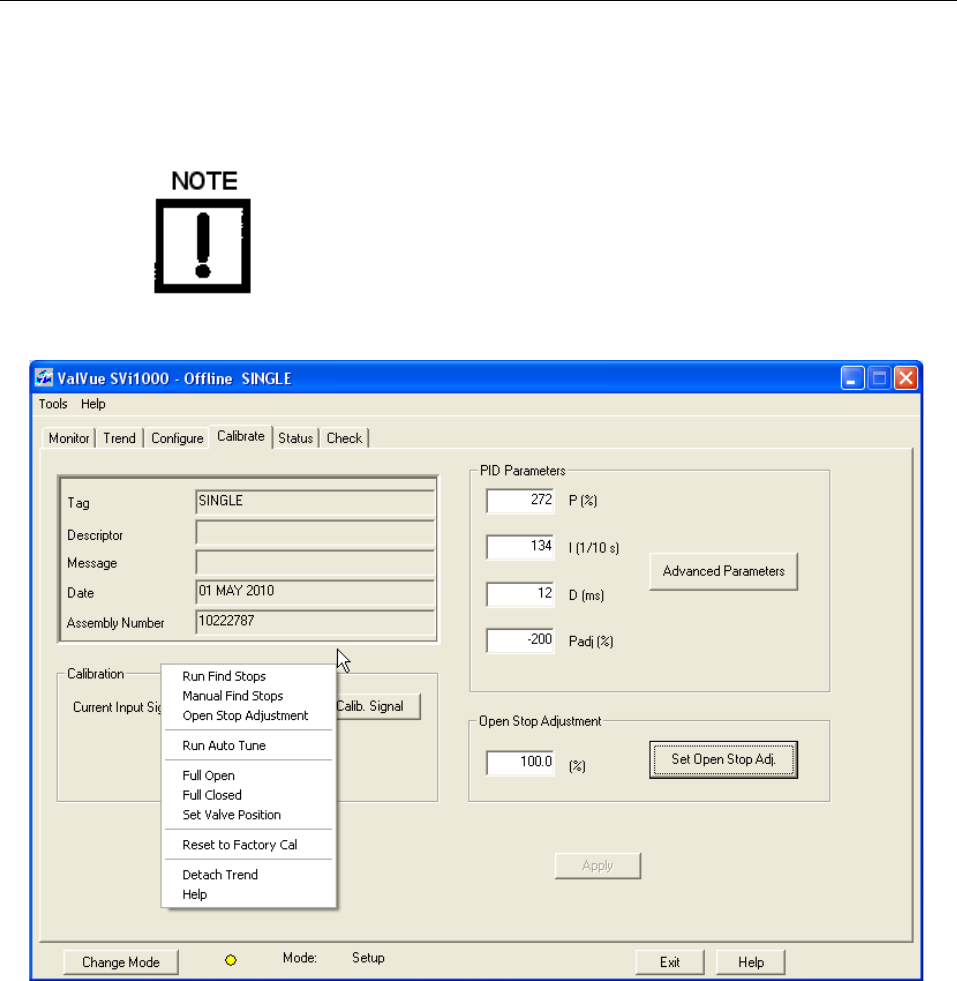Choose Manual Find Stops menu entry
957x981 pixels.
tap(249, 696)
